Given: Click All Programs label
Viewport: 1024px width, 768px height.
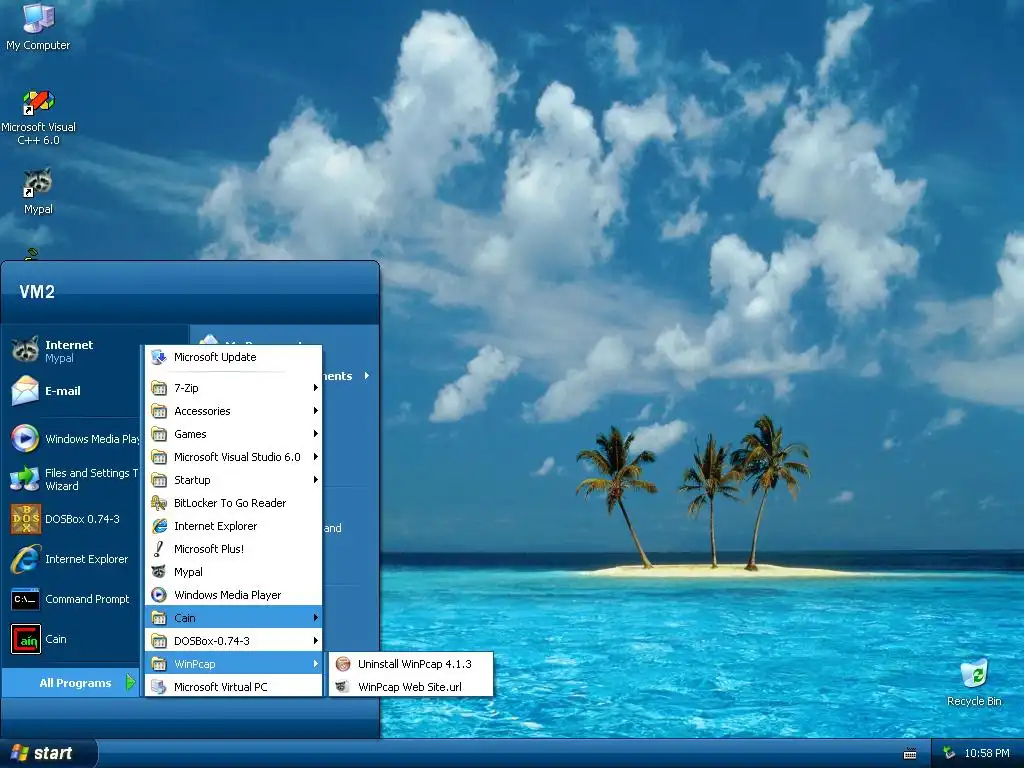Looking at the screenshot, I should [75, 683].
